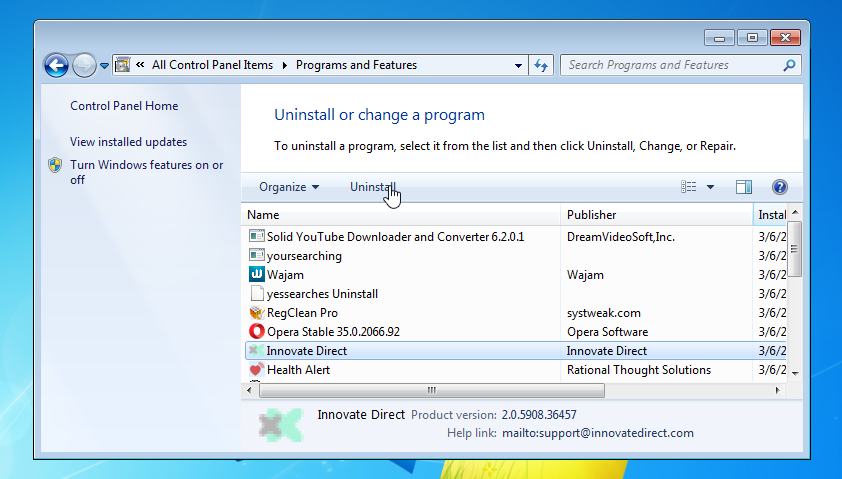Image resolution: width=842 pixels, height=479 pixels.
Task: Open View installed updates link
Action: 128,142
